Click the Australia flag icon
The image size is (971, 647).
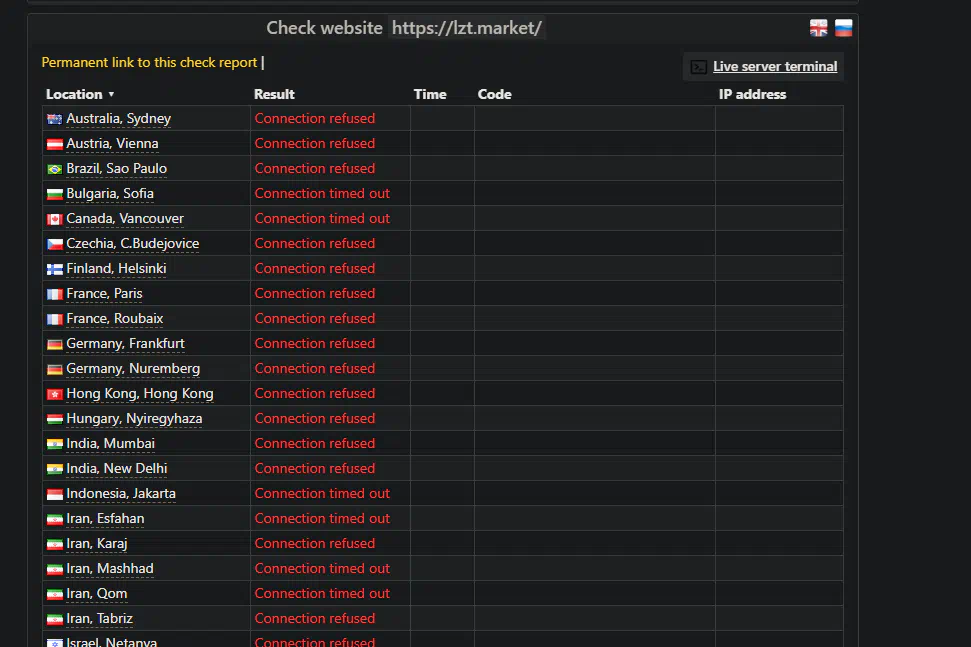54,119
